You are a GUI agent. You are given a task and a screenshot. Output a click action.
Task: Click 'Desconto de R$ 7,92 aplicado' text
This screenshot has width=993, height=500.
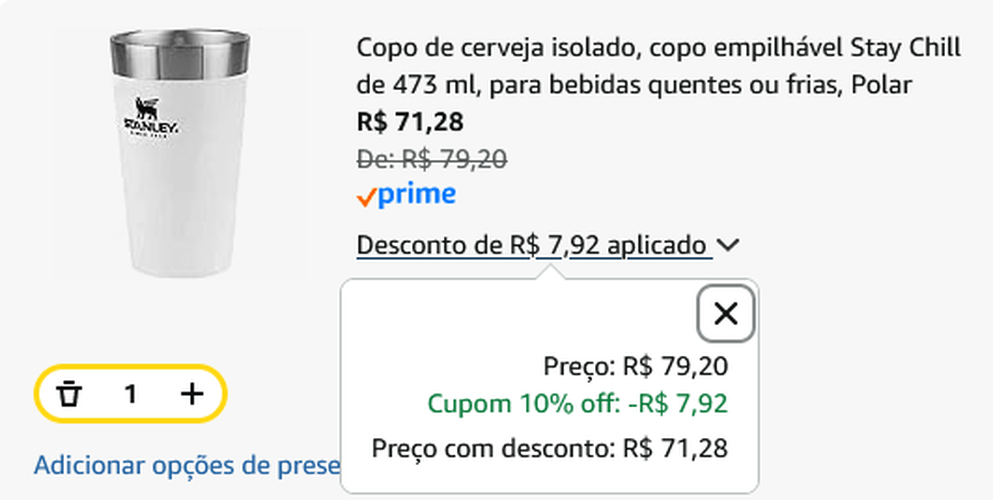pyautogui.click(x=532, y=245)
